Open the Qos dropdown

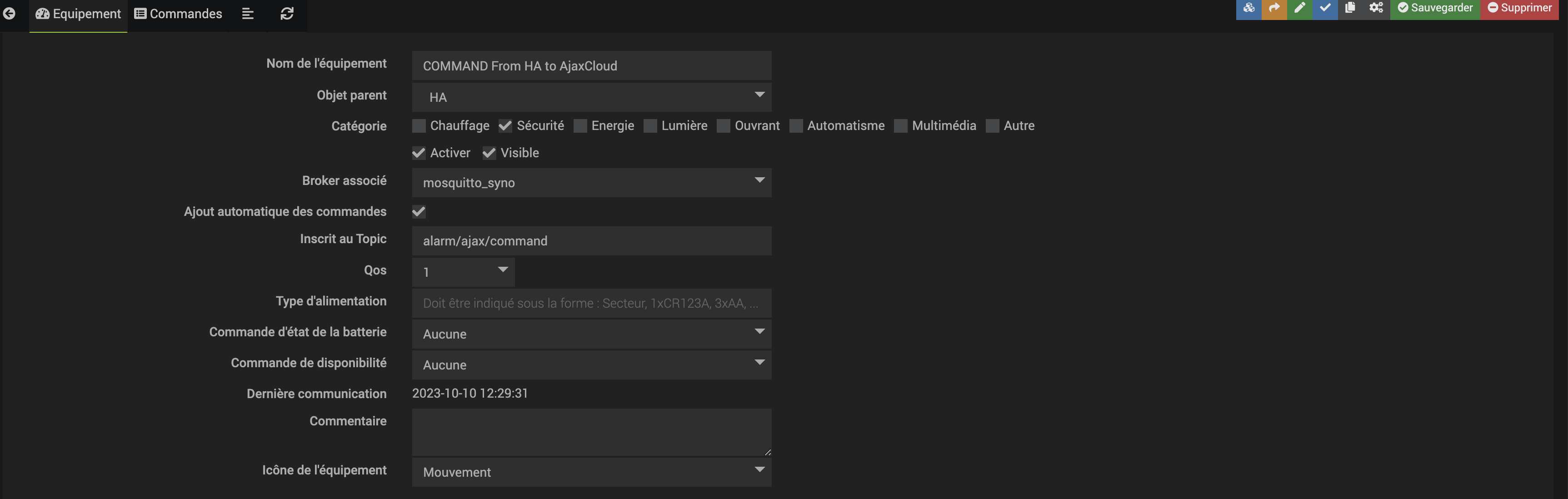click(x=463, y=272)
